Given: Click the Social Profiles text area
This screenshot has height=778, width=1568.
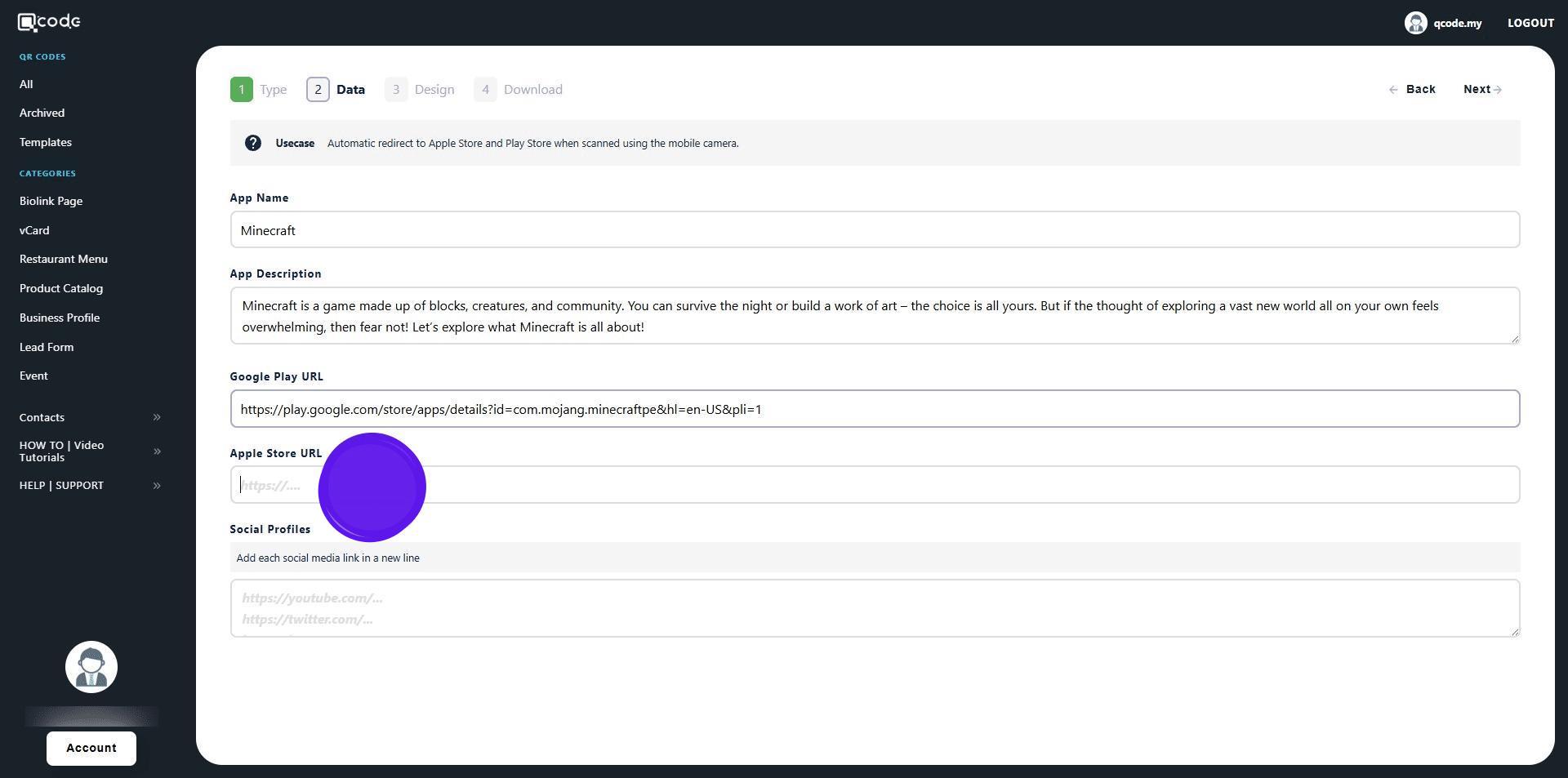Looking at the screenshot, I should pyautogui.click(x=874, y=608).
